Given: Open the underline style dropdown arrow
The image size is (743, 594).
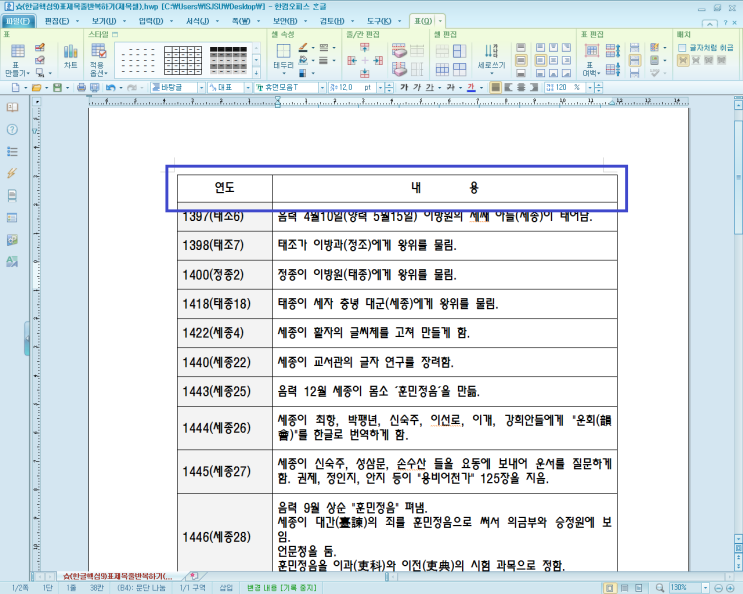Looking at the screenshot, I should pos(439,88).
